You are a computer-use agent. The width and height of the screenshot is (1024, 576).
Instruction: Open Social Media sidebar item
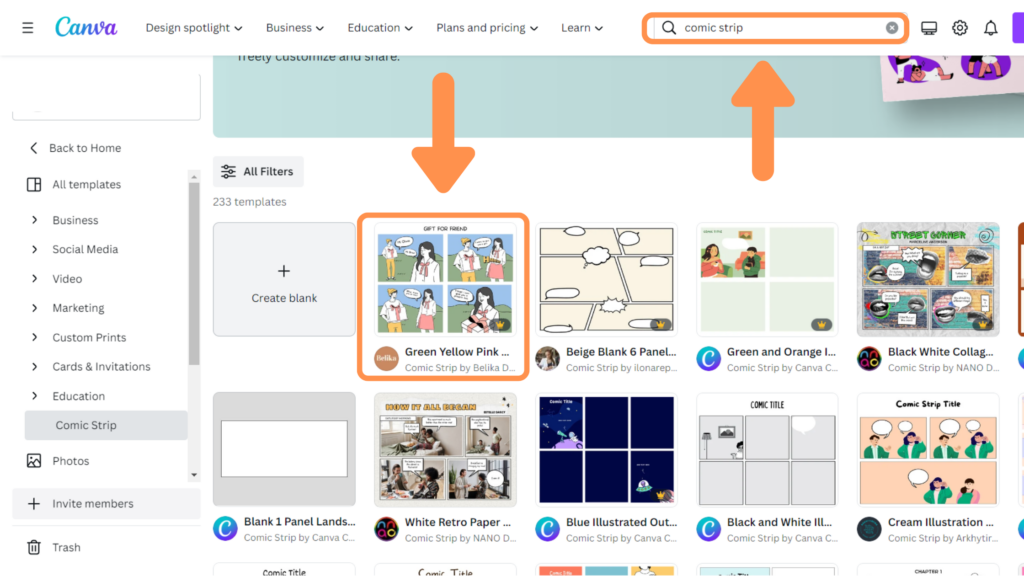(x=85, y=249)
